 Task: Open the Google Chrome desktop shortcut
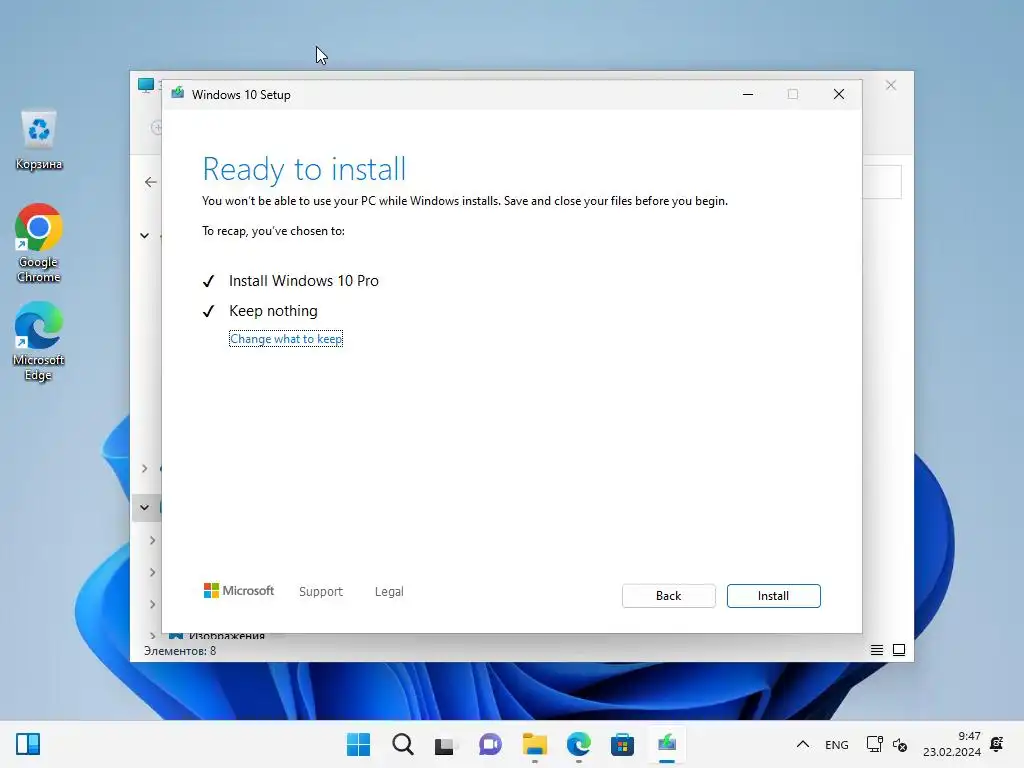(x=39, y=244)
